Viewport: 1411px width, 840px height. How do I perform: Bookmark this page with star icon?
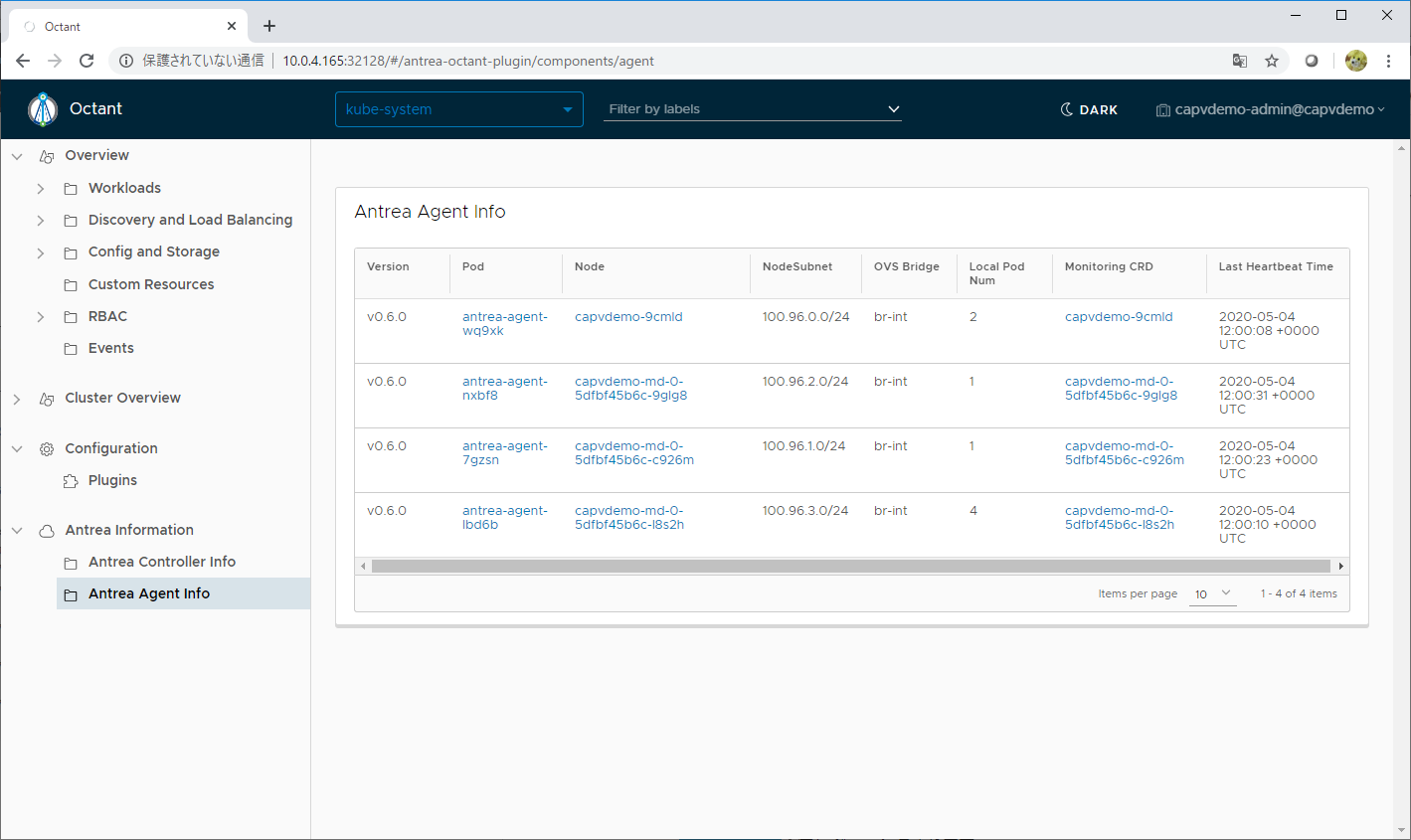1272,61
